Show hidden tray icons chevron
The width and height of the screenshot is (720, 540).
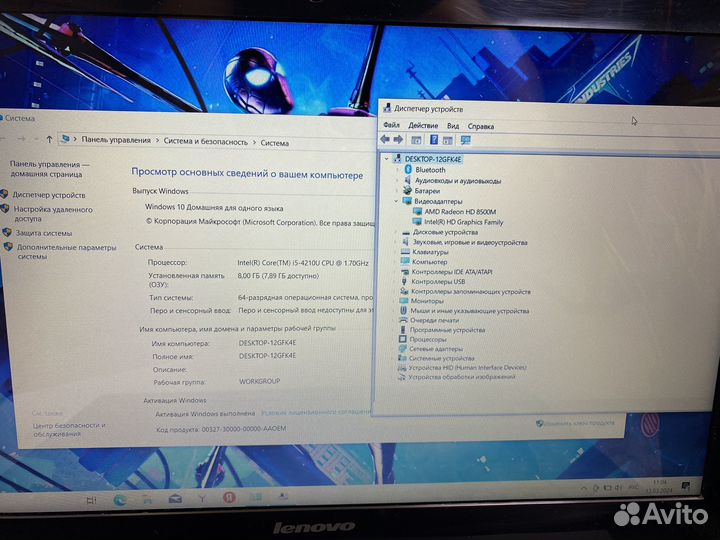click(x=584, y=488)
